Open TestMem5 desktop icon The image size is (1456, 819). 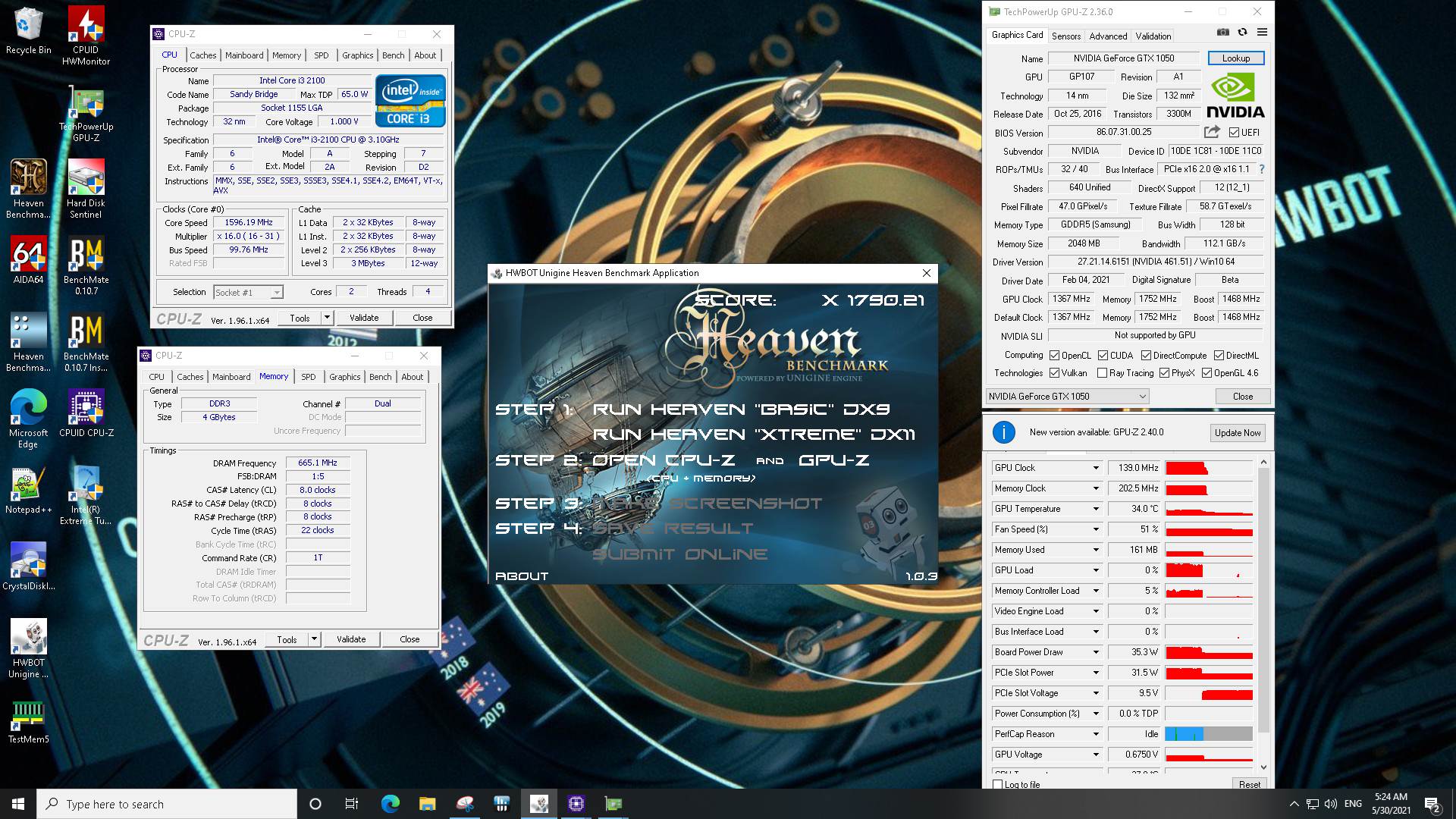28,720
